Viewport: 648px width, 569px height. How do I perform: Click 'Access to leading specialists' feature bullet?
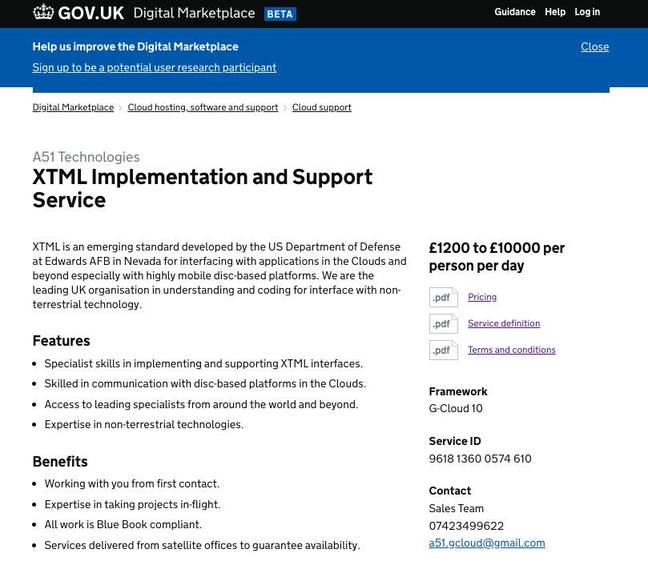point(201,404)
